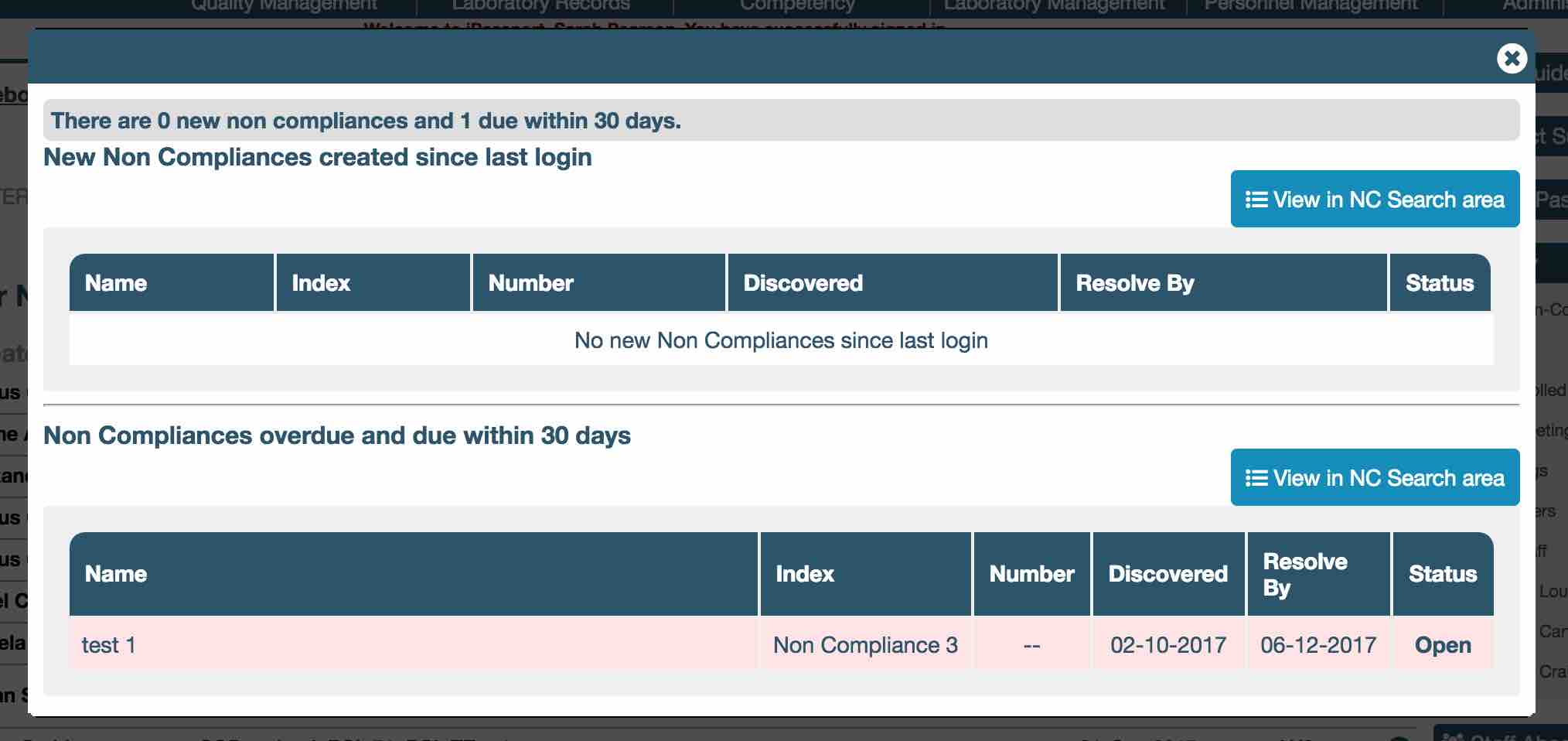Image resolution: width=1568 pixels, height=741 pixels.
Task: Click list icon on upper View in NC Search area button
Action: point(1256,200)
